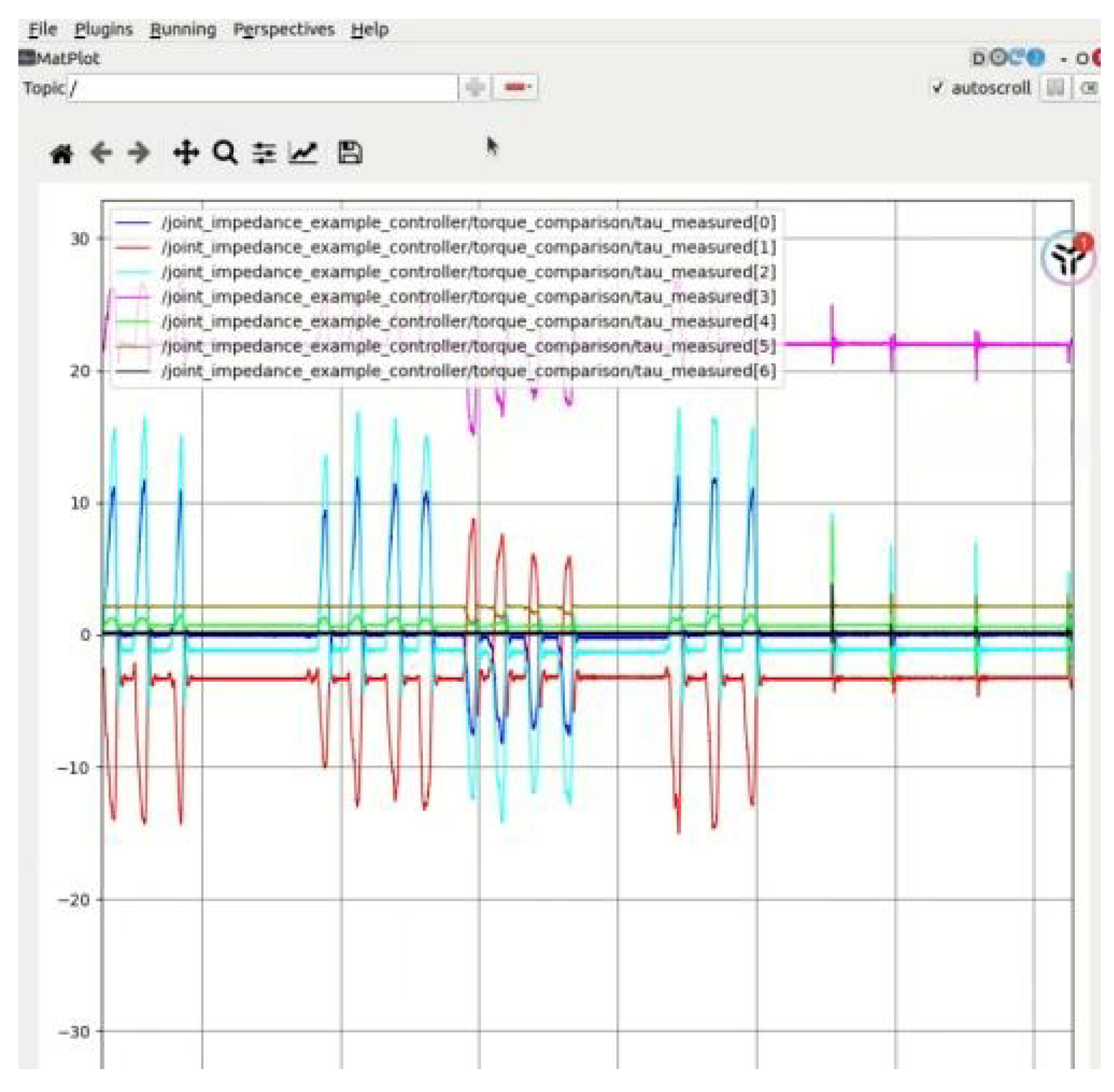The width and height of the screenshot is (1114, 1092).
Task: Go forward to next plot view
Action: [x=139, y=153]
